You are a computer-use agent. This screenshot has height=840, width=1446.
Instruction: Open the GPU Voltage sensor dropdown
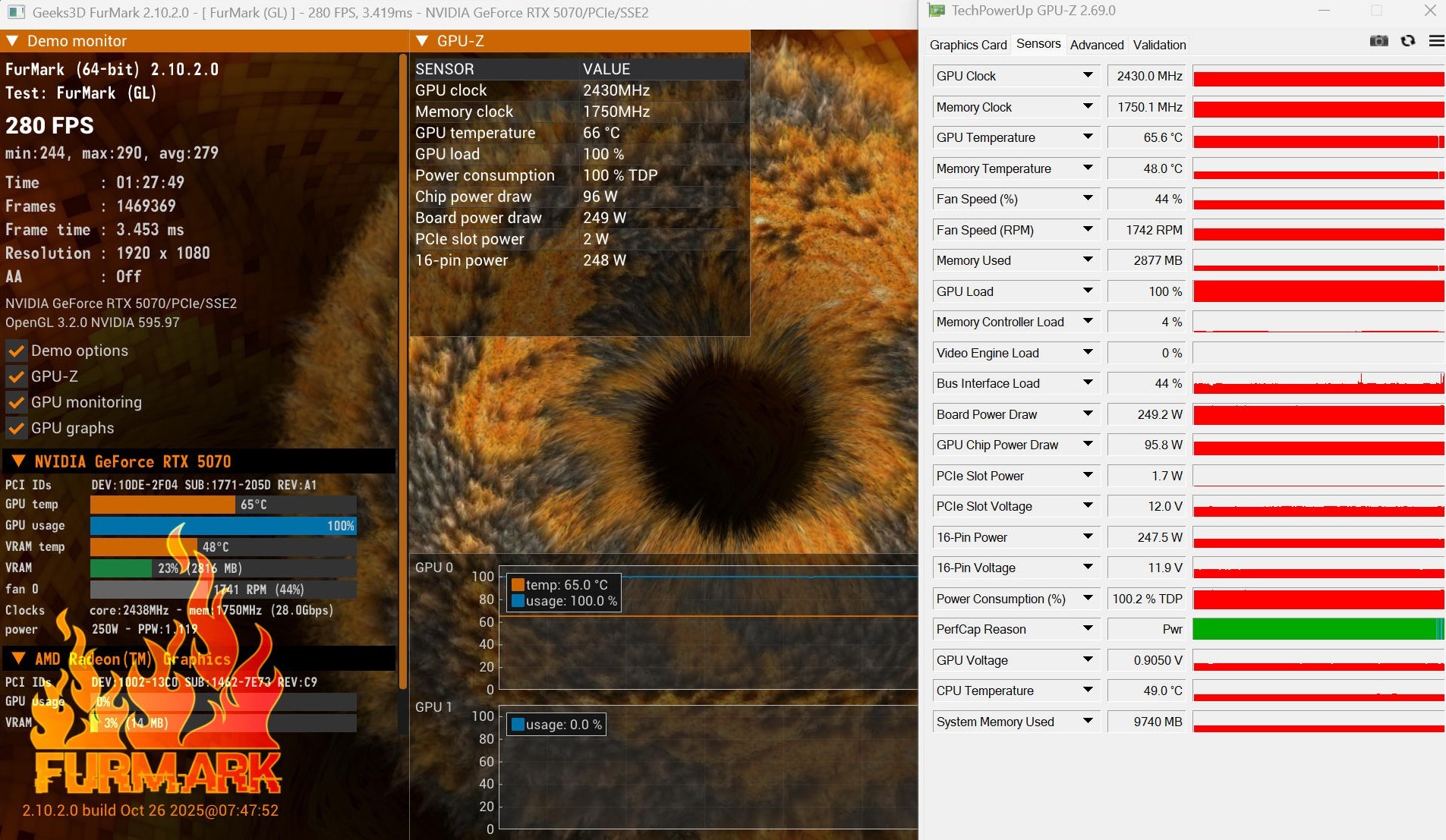coord(1088,660)
